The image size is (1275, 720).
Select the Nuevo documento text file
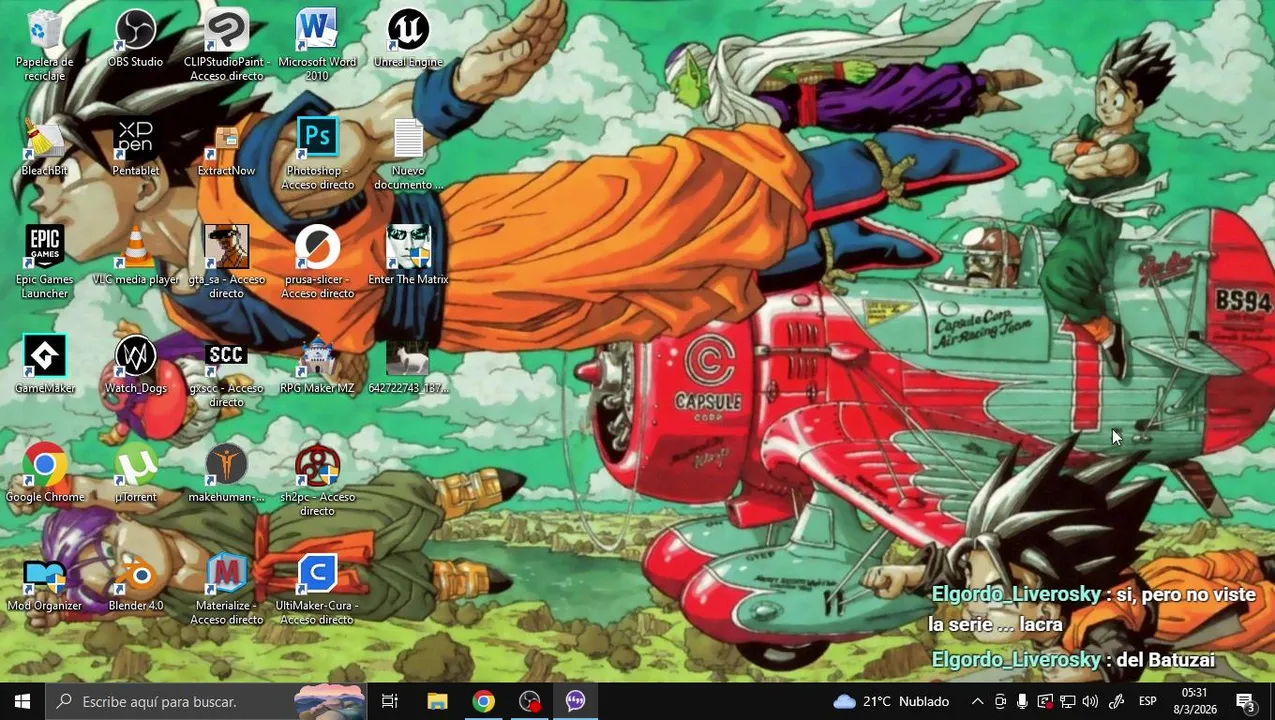[408, 154]
